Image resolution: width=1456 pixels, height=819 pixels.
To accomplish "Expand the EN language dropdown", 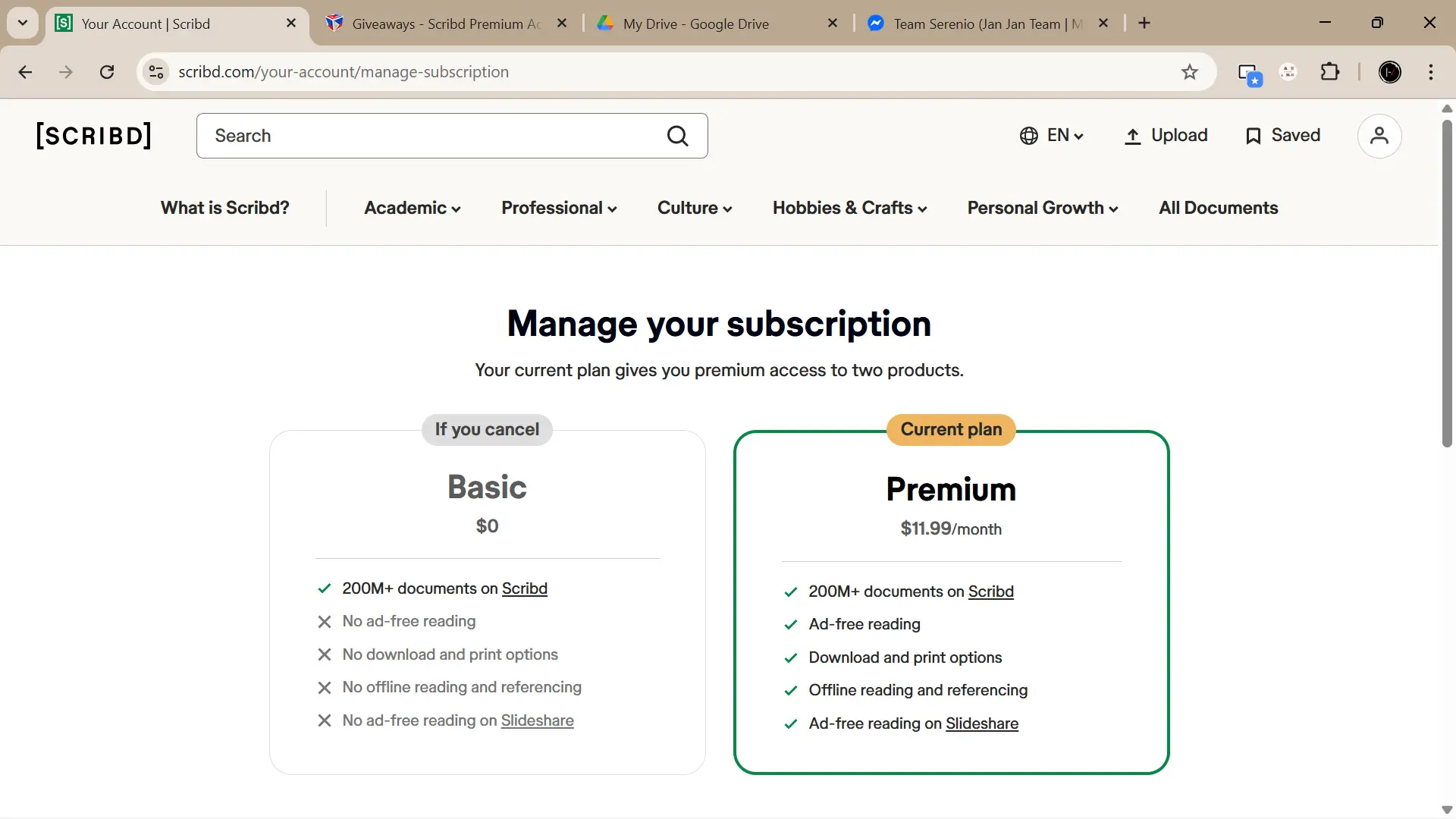I will coord(1052,136).
